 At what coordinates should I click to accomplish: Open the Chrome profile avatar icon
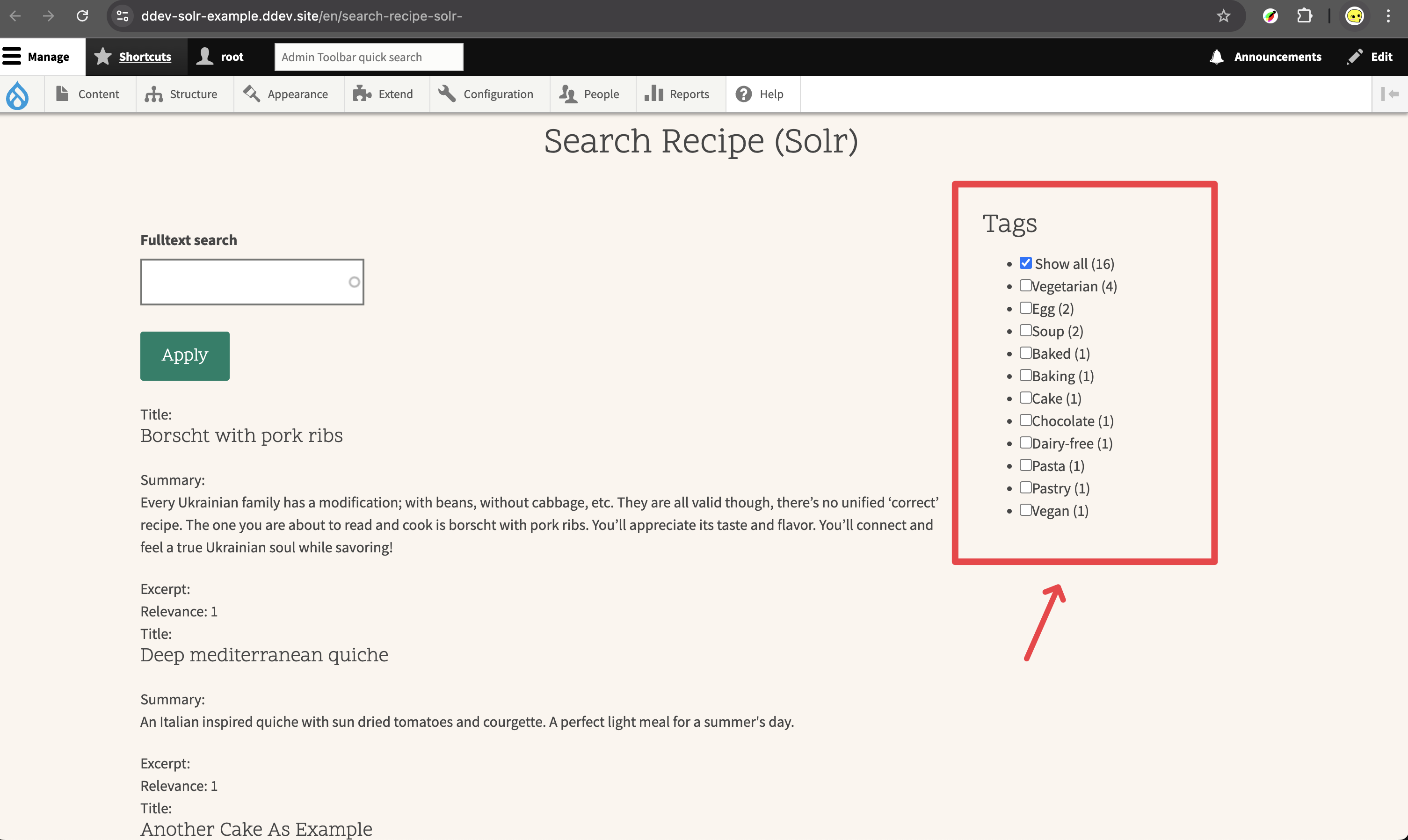click(x=1354, y=16)
